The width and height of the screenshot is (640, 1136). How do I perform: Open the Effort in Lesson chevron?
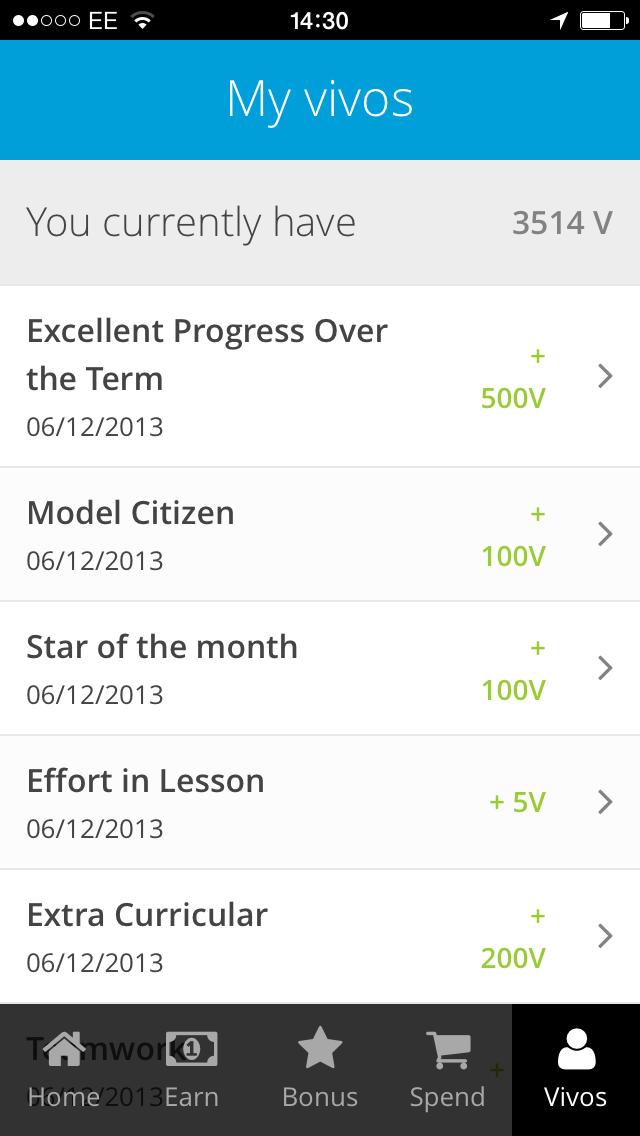tap(604, 802)
